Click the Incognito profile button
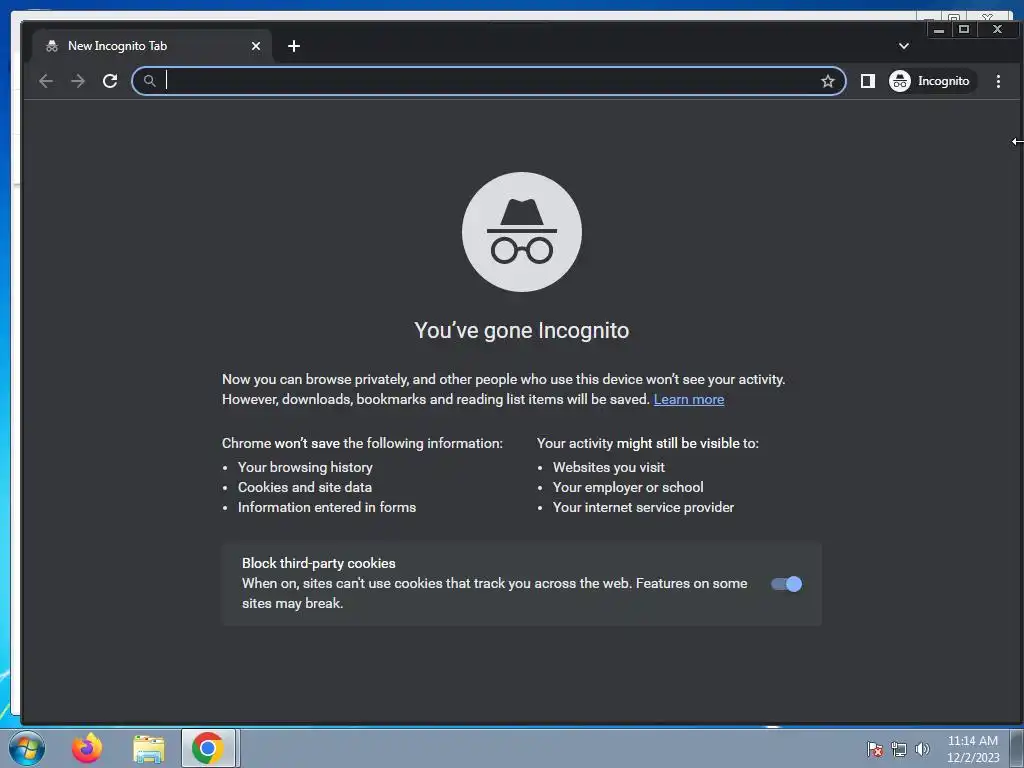This screenshot has height=768, width=1024. (932, 81)
